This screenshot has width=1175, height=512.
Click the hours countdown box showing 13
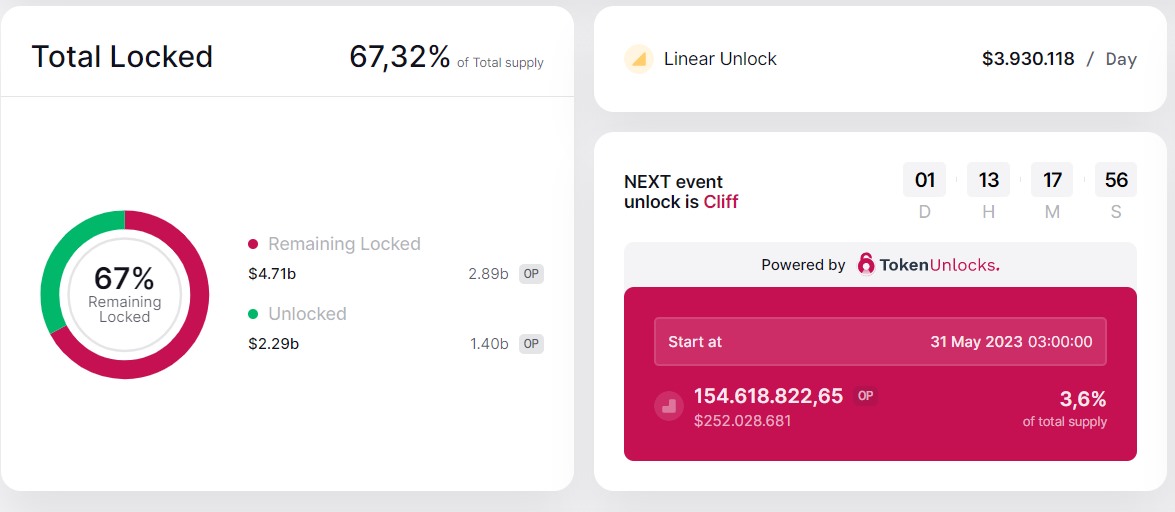tap(989, 180)
